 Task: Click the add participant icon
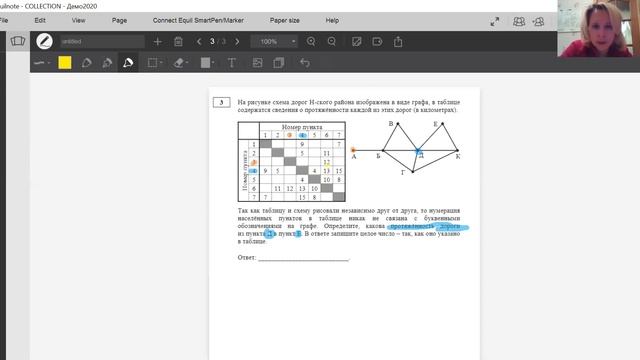coord(539,22)
